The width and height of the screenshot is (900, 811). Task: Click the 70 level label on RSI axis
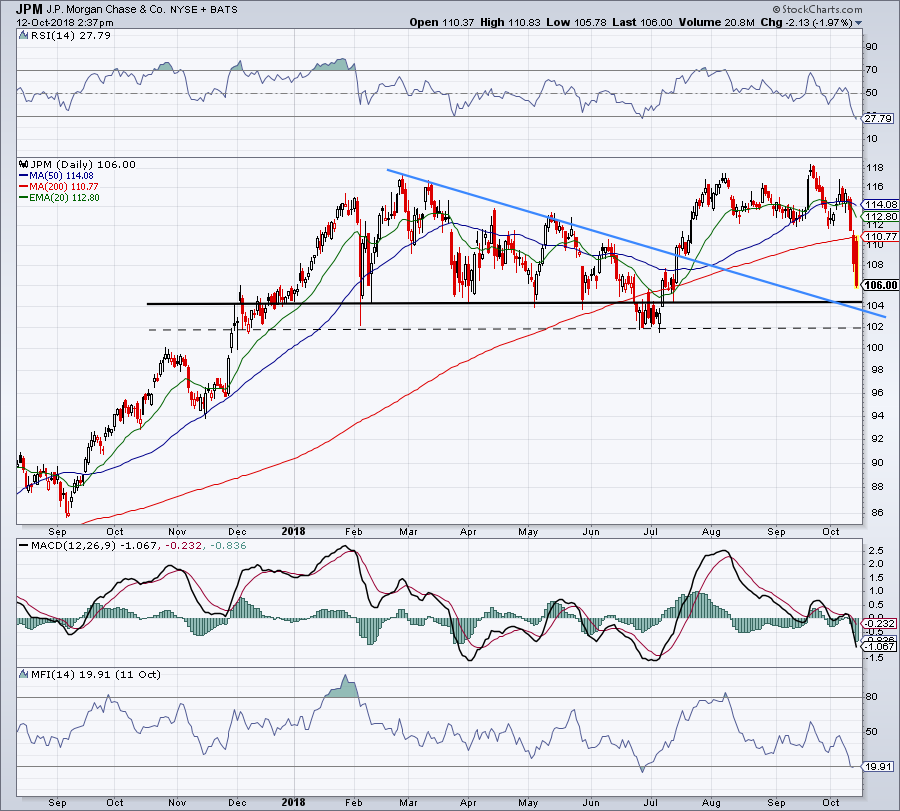(x=871, y=69)
